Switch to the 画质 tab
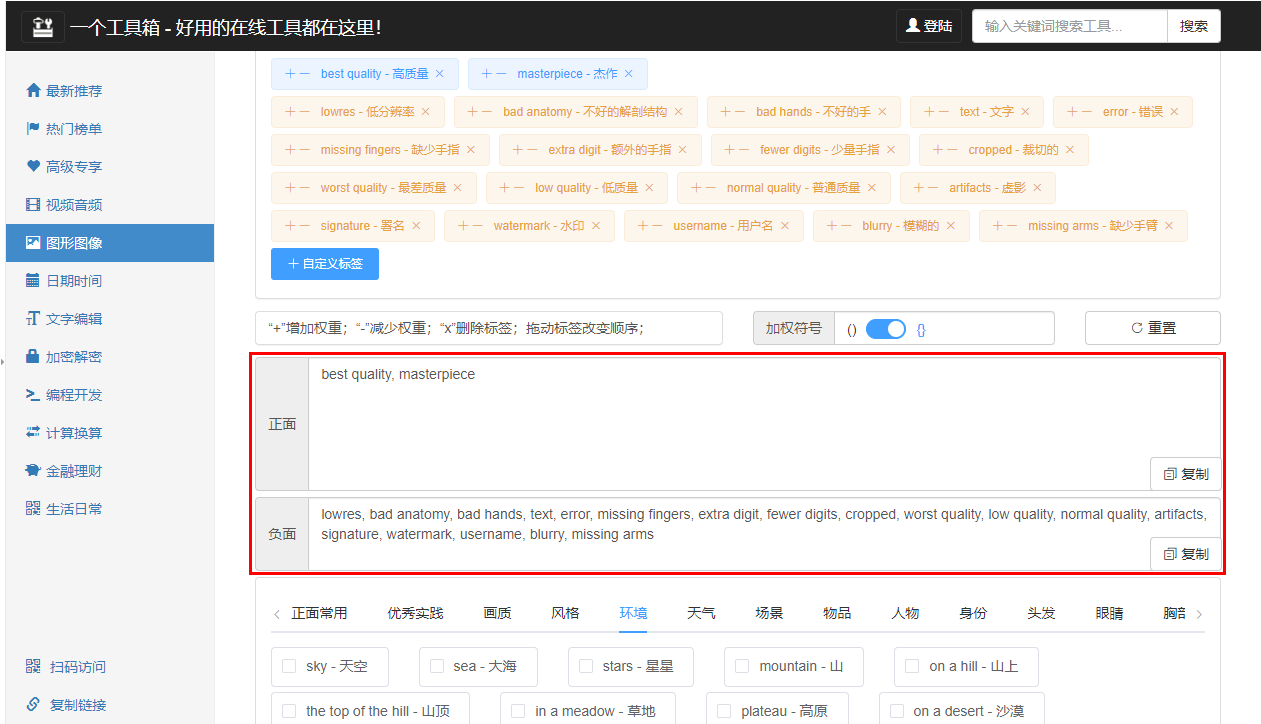The image size is (1261, 724). point(498,613)
